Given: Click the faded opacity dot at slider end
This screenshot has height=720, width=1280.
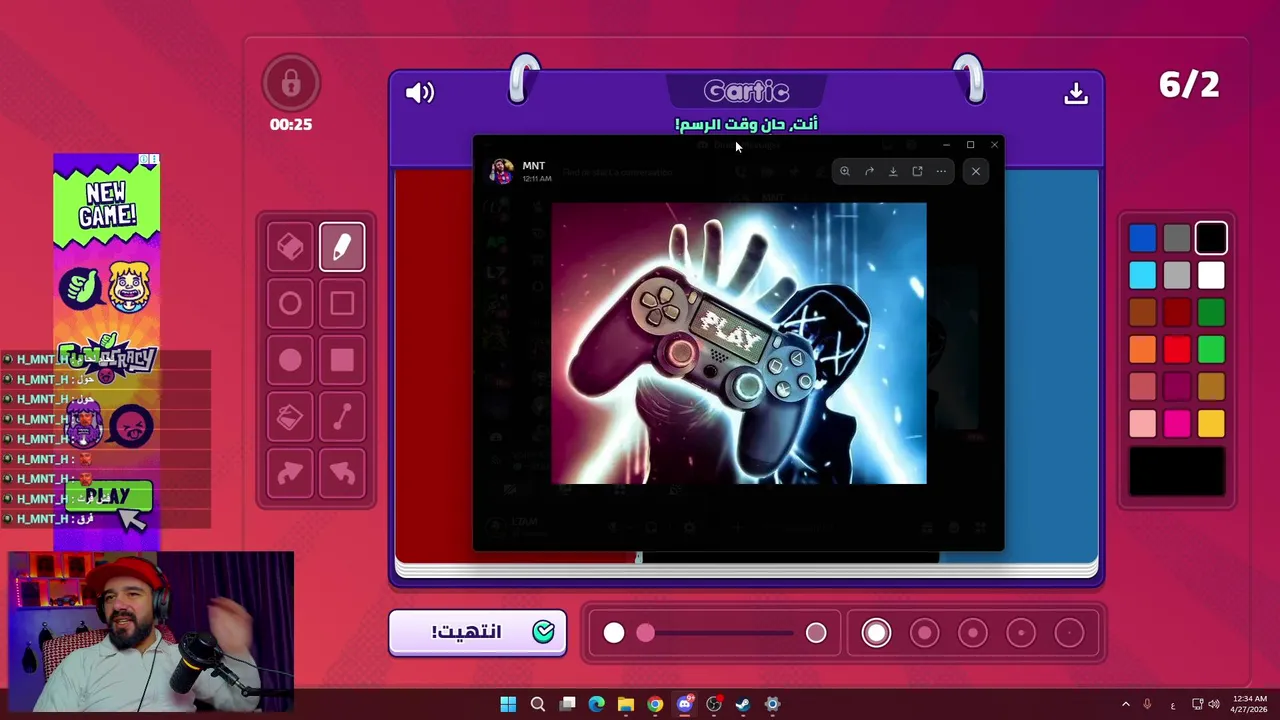Looking at the screenshot, I should 816,633.
